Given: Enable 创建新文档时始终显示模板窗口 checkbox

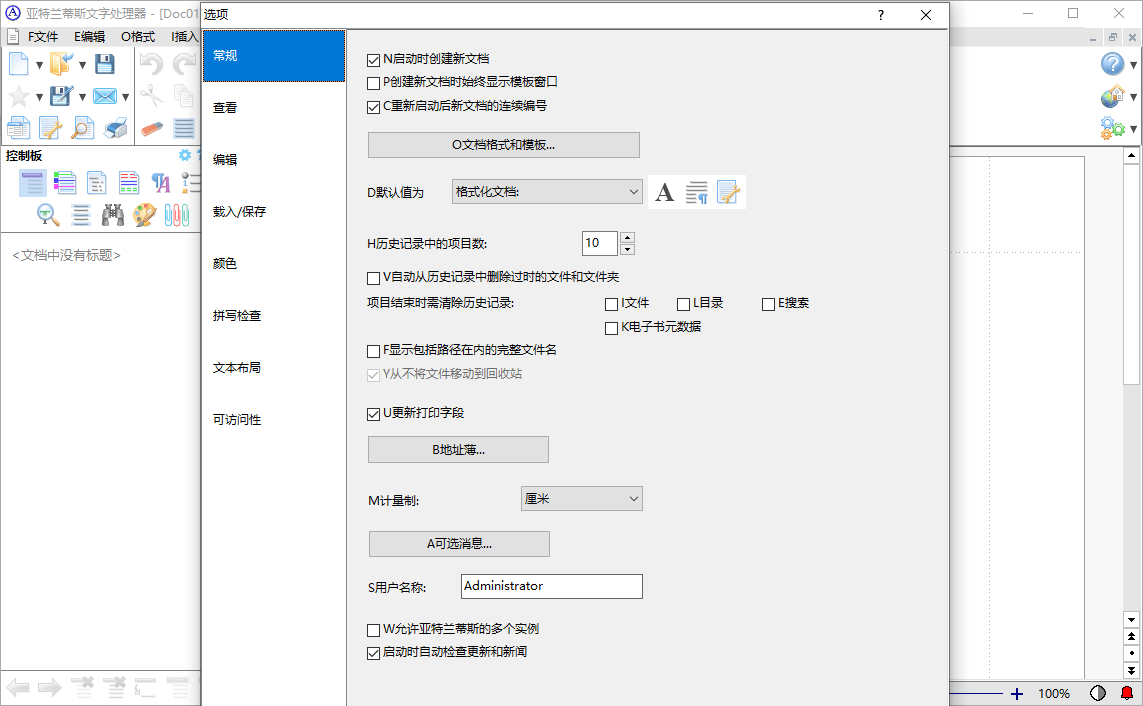Looking at the screenshot, I should click(x=374, y=83).
